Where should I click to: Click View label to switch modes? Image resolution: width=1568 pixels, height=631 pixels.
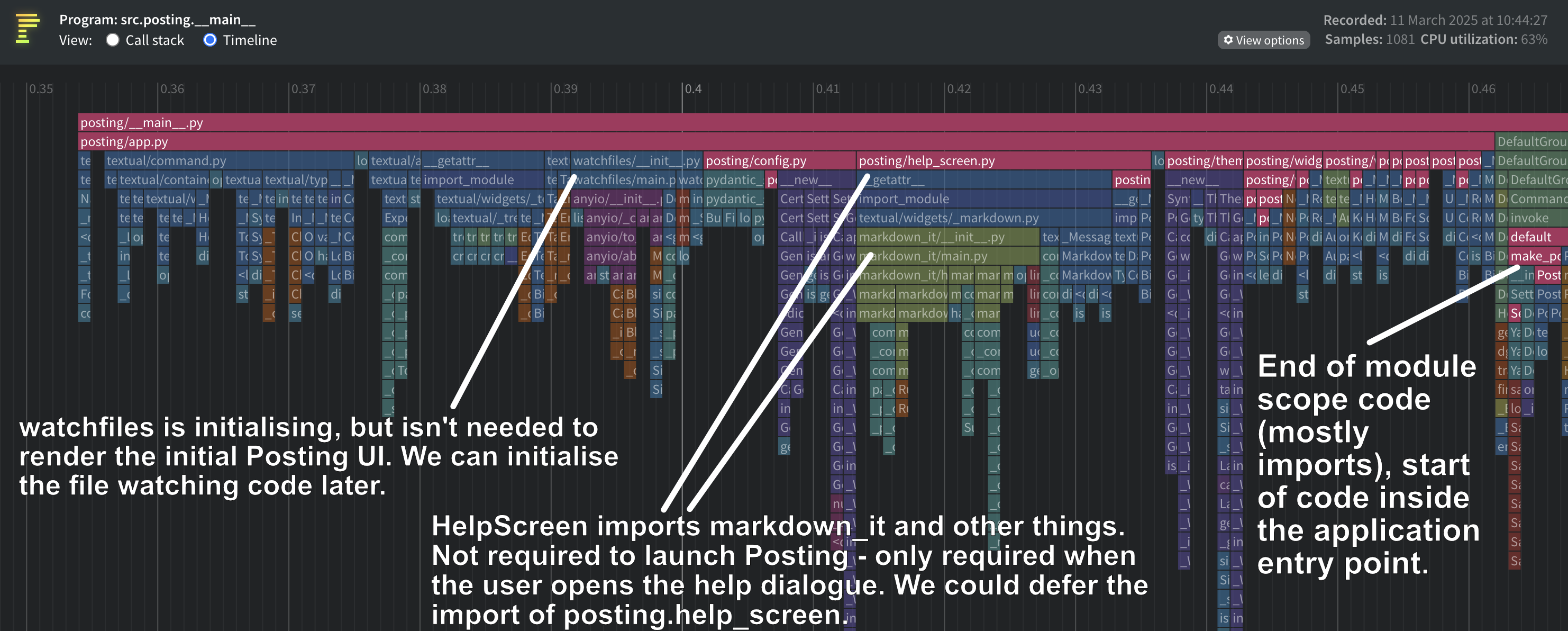point(78,39)
